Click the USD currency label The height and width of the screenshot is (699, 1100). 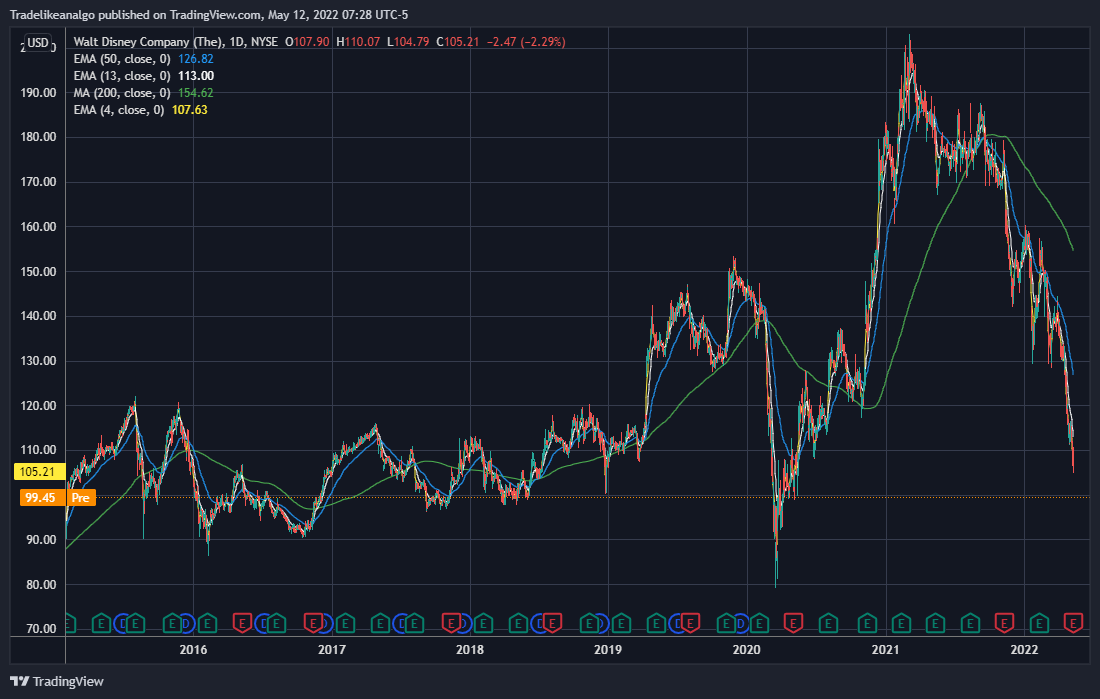pyautogui.click(x=38, y=43)
